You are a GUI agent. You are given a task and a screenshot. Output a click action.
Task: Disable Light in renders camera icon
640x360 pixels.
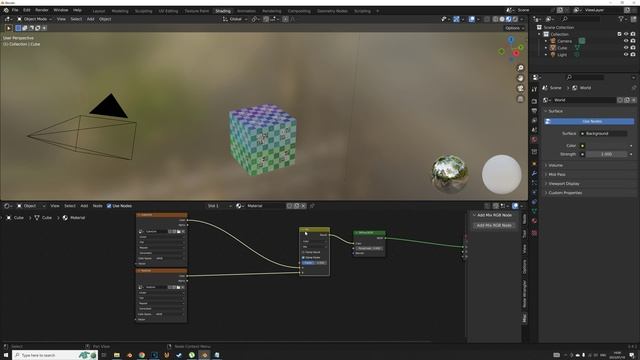633,54
